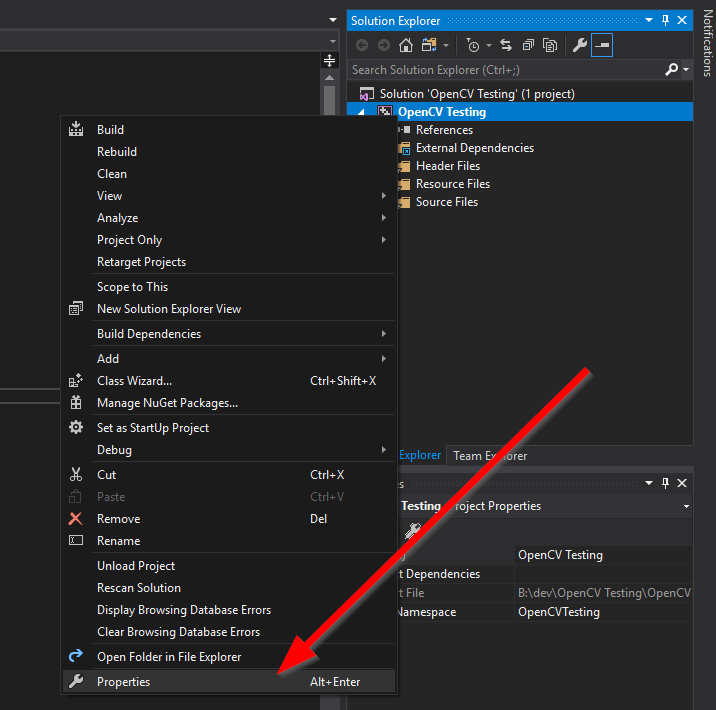
Task: Click the wrench icon beside Properties
Action: point(76,681)
